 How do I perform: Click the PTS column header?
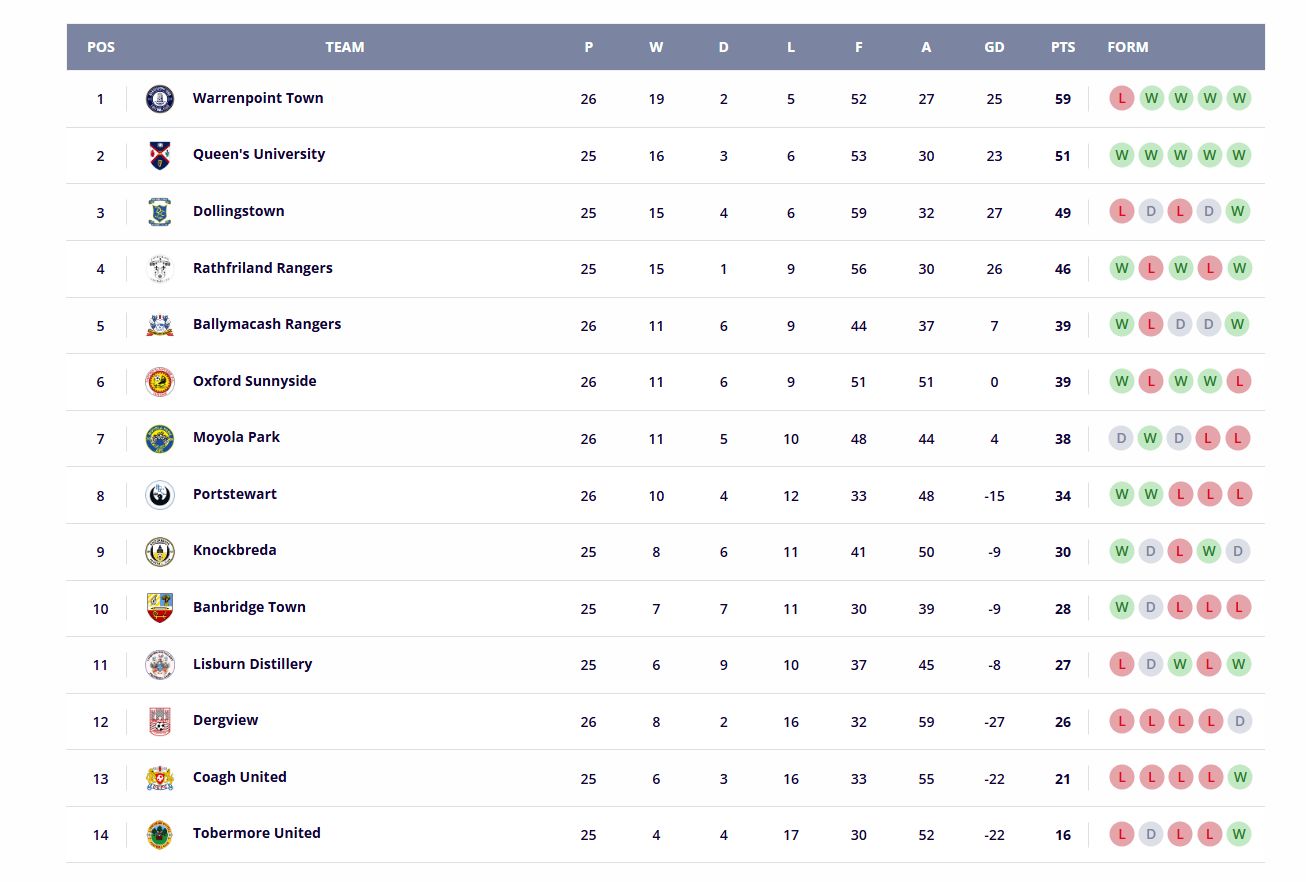point(1063,47)
